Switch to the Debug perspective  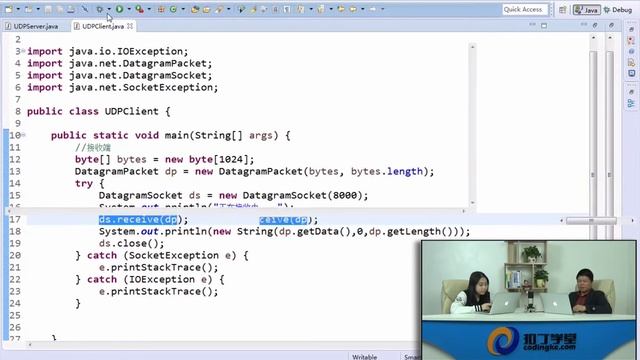618,9
